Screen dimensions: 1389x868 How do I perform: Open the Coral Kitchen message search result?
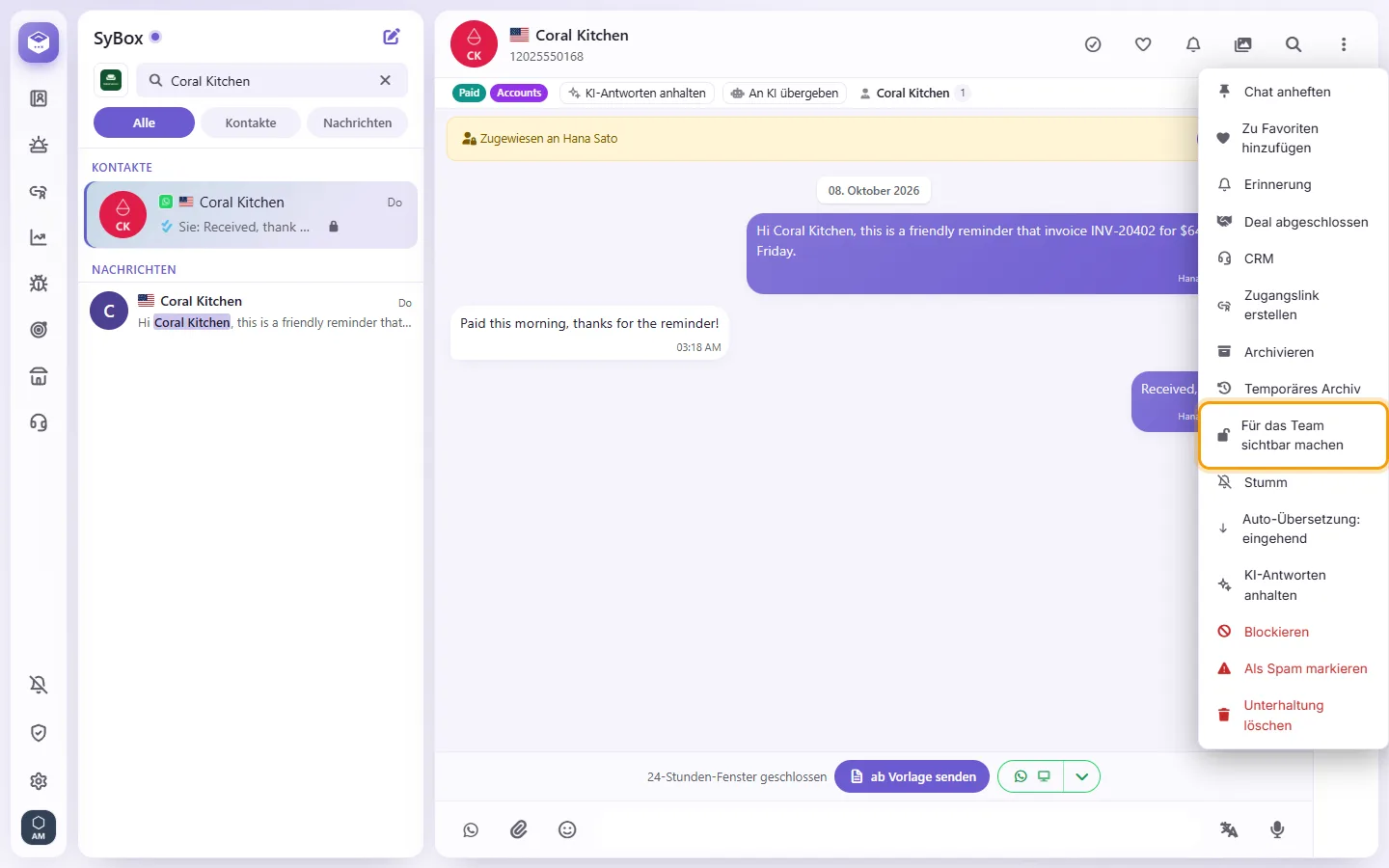coord(252,312)
